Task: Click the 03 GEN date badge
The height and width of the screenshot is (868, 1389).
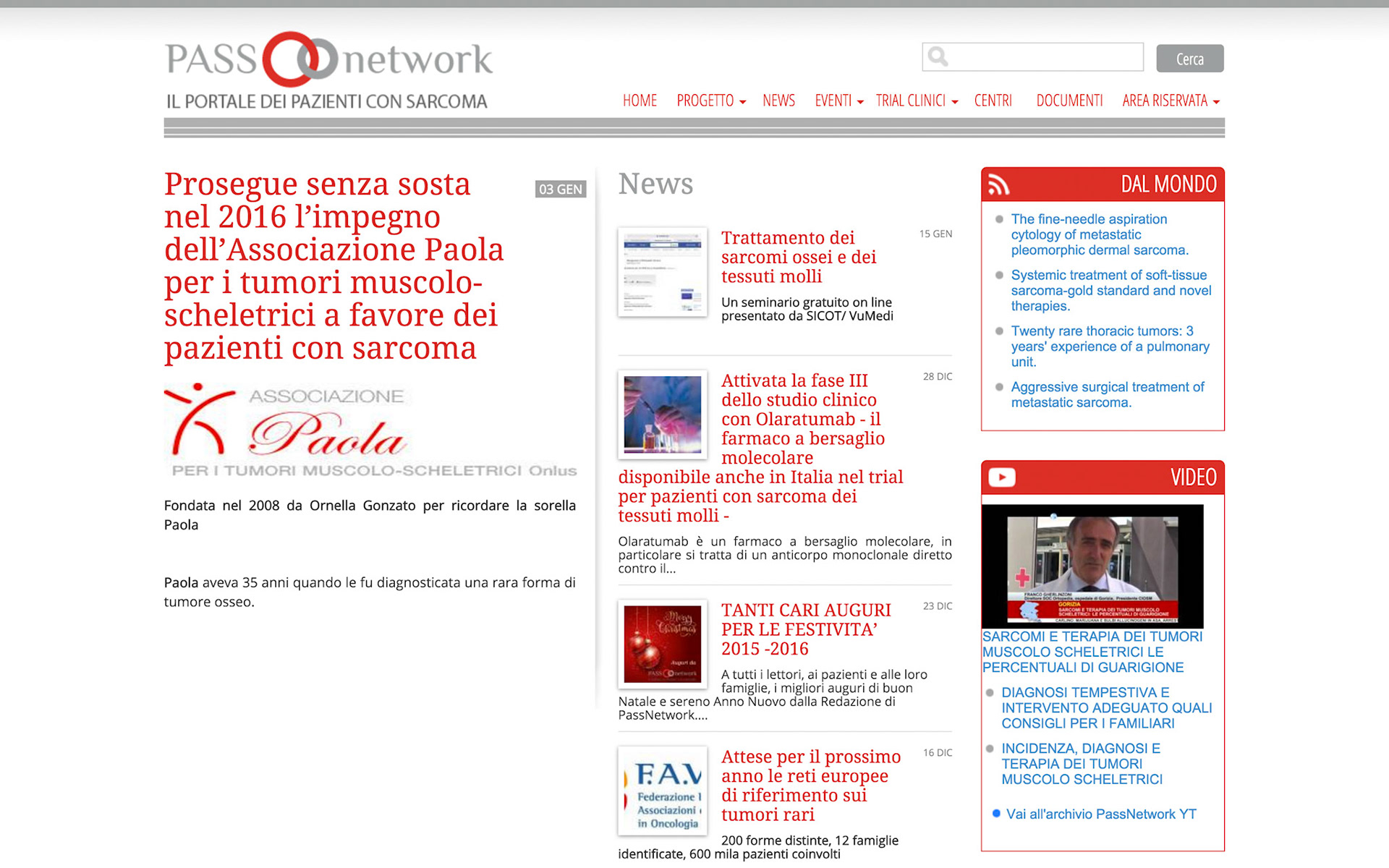Action: click(x=561, y=190)
